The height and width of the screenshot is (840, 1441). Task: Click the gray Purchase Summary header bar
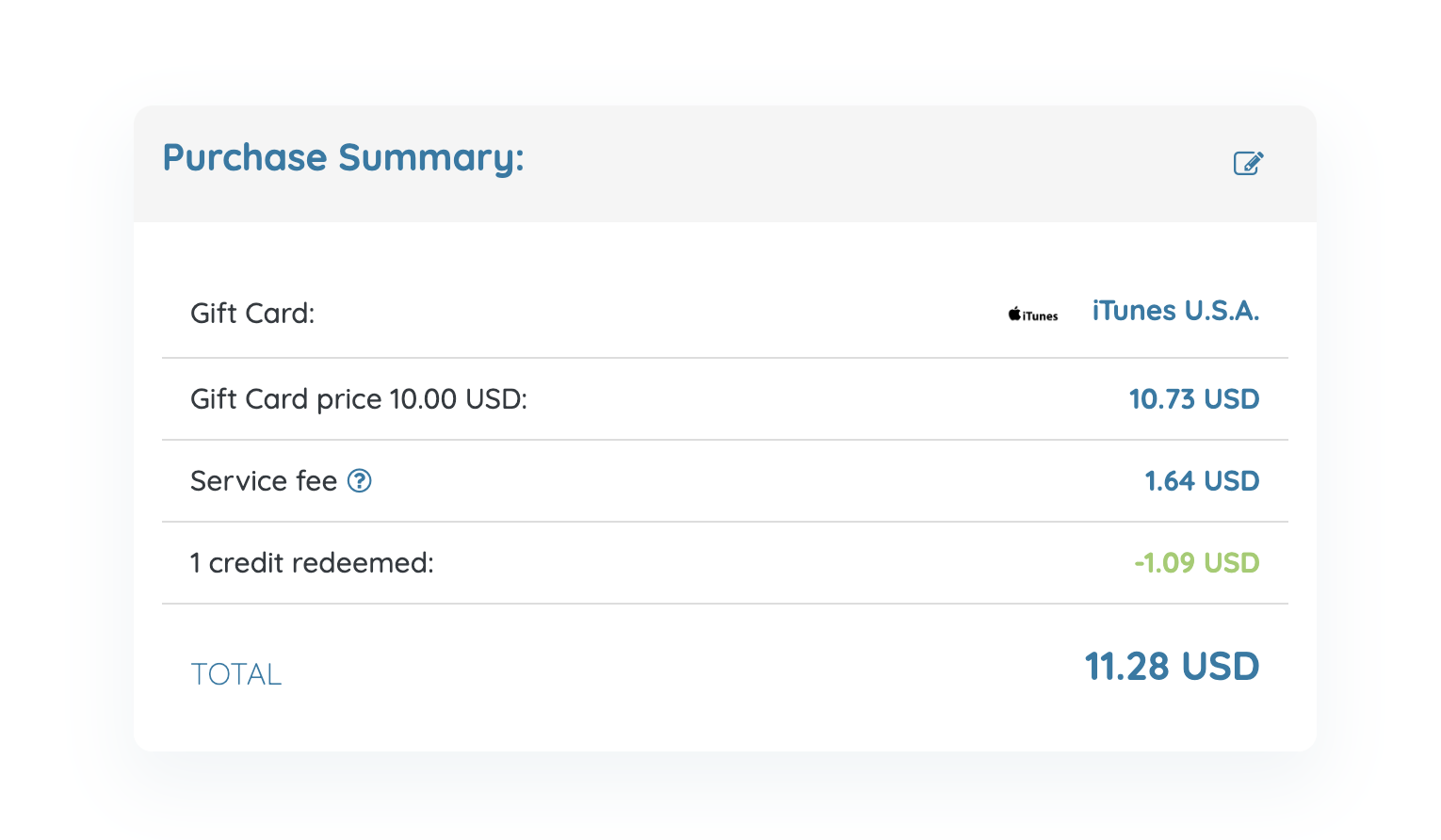point(725,164)
